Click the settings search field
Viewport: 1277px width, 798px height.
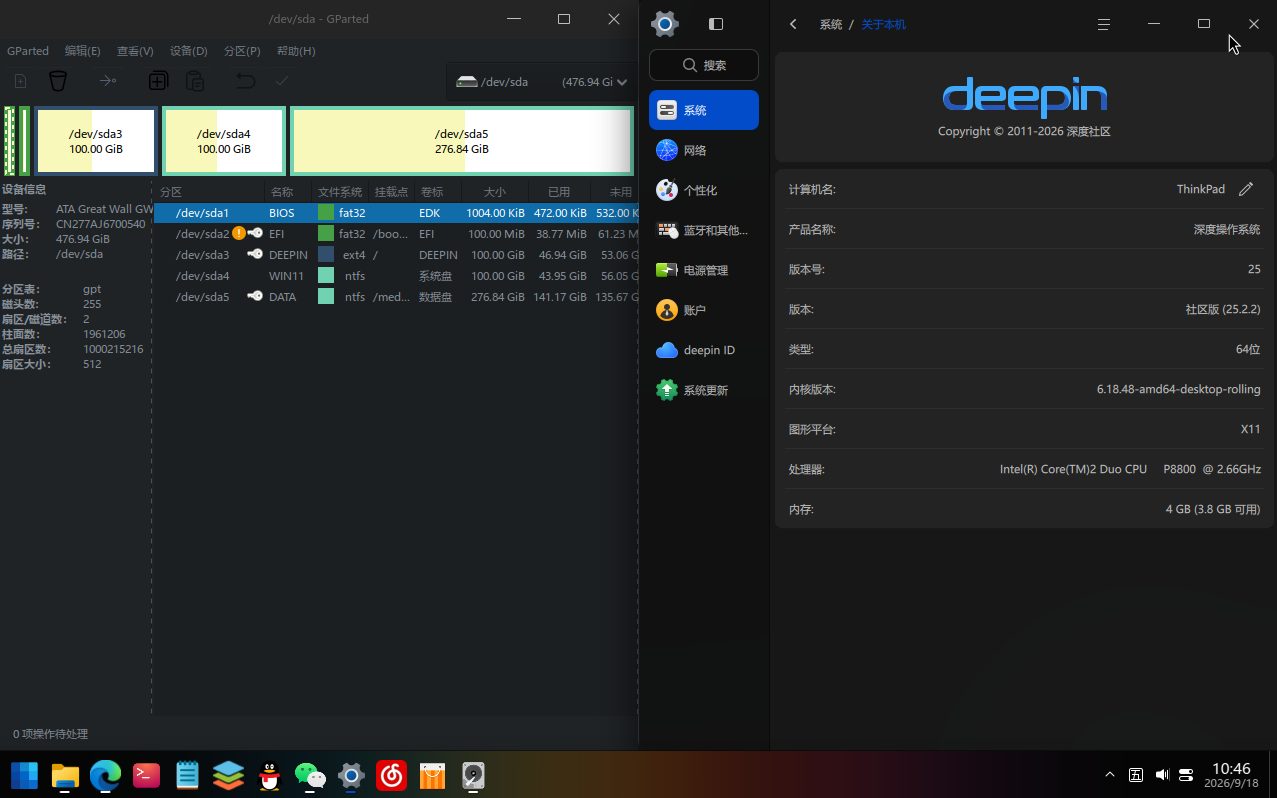tap(704, 65)
